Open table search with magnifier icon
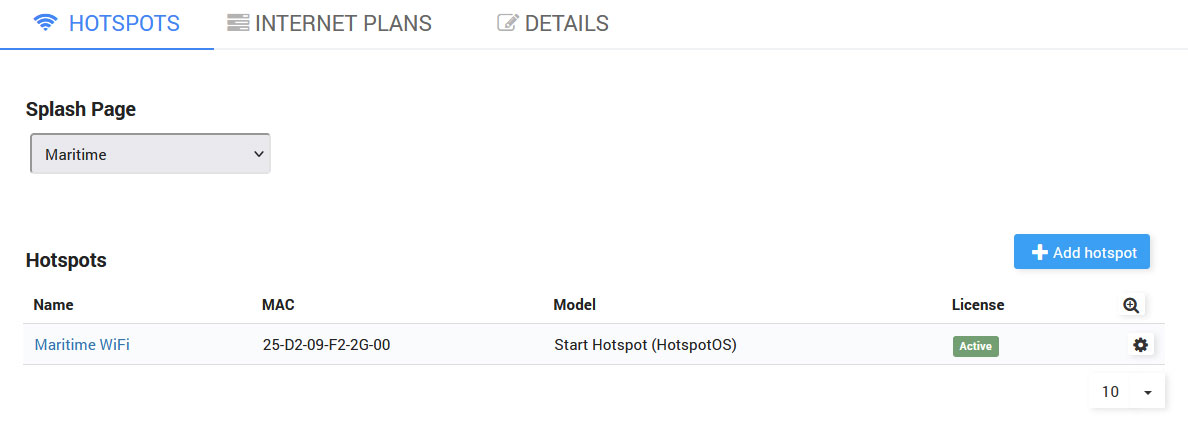 (x=1131, y=306)
